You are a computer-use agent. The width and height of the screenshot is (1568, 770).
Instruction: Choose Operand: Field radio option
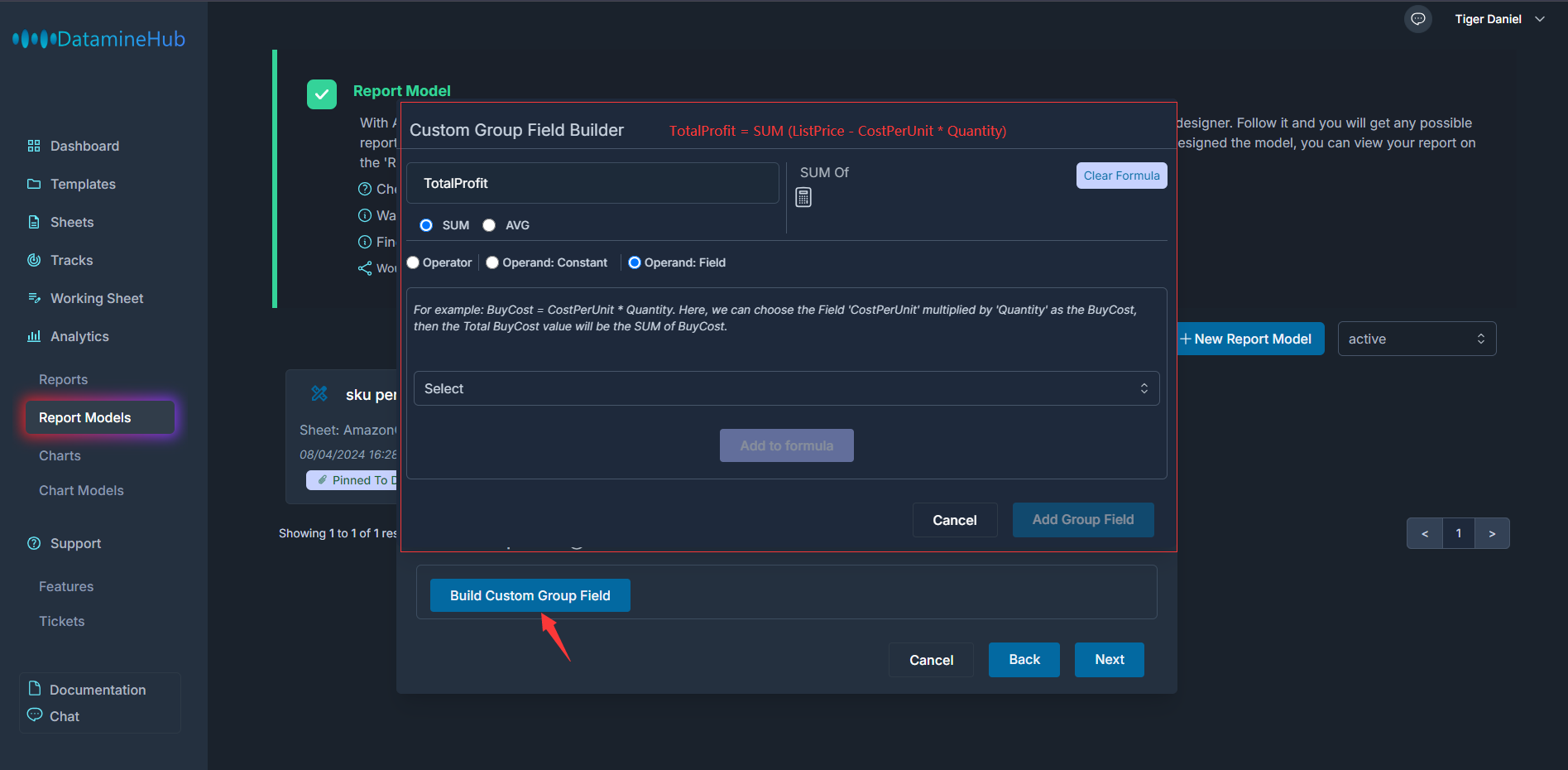[x=635, y=262]
